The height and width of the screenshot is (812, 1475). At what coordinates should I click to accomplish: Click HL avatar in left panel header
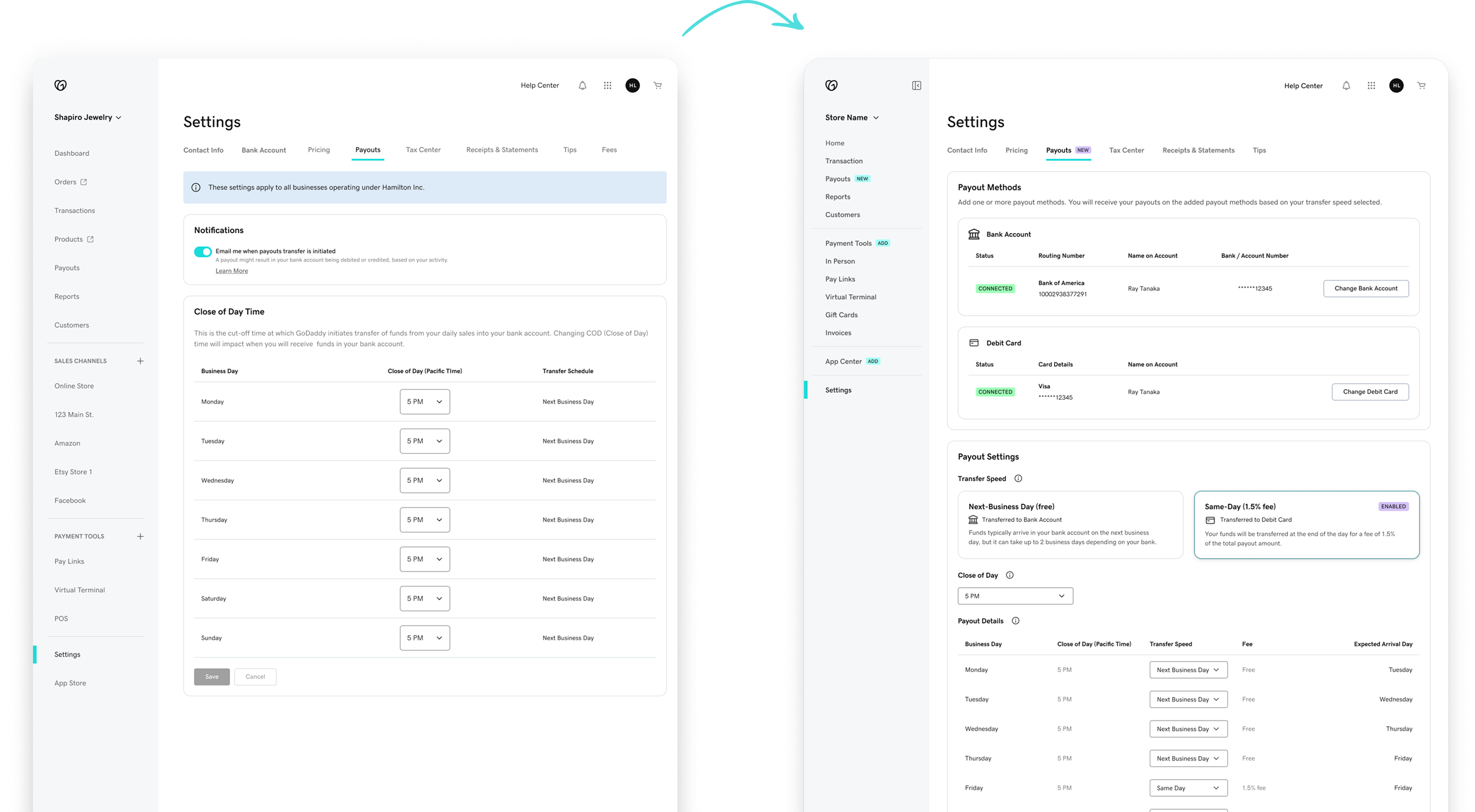[x=633, y=85]
